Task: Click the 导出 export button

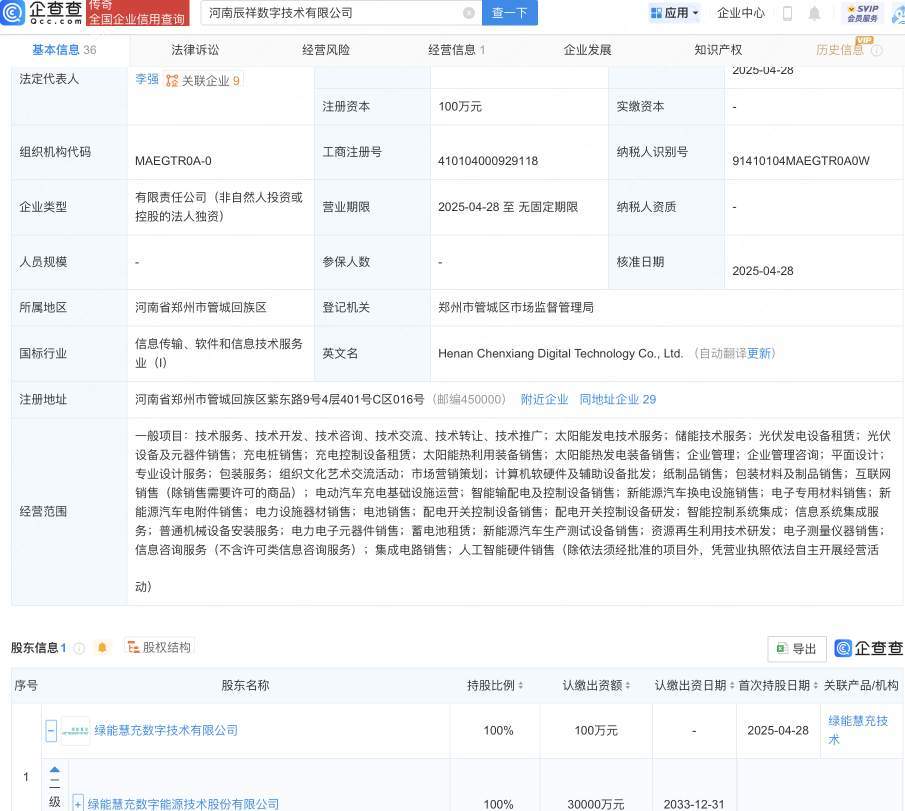Action: tap(796, 649)
